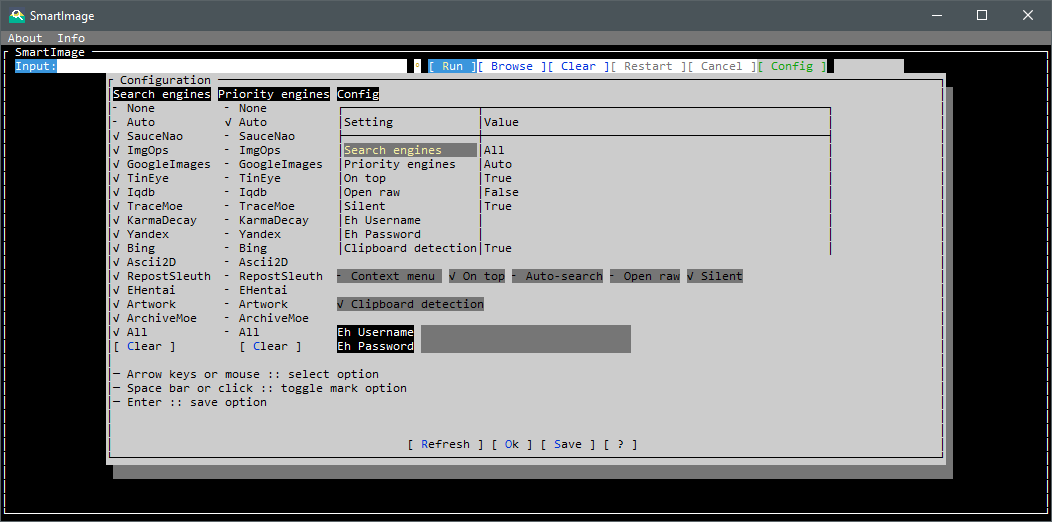Toggle All in Search engines list
This screenshot has height=522, width=1052.
tap(130, 332)
